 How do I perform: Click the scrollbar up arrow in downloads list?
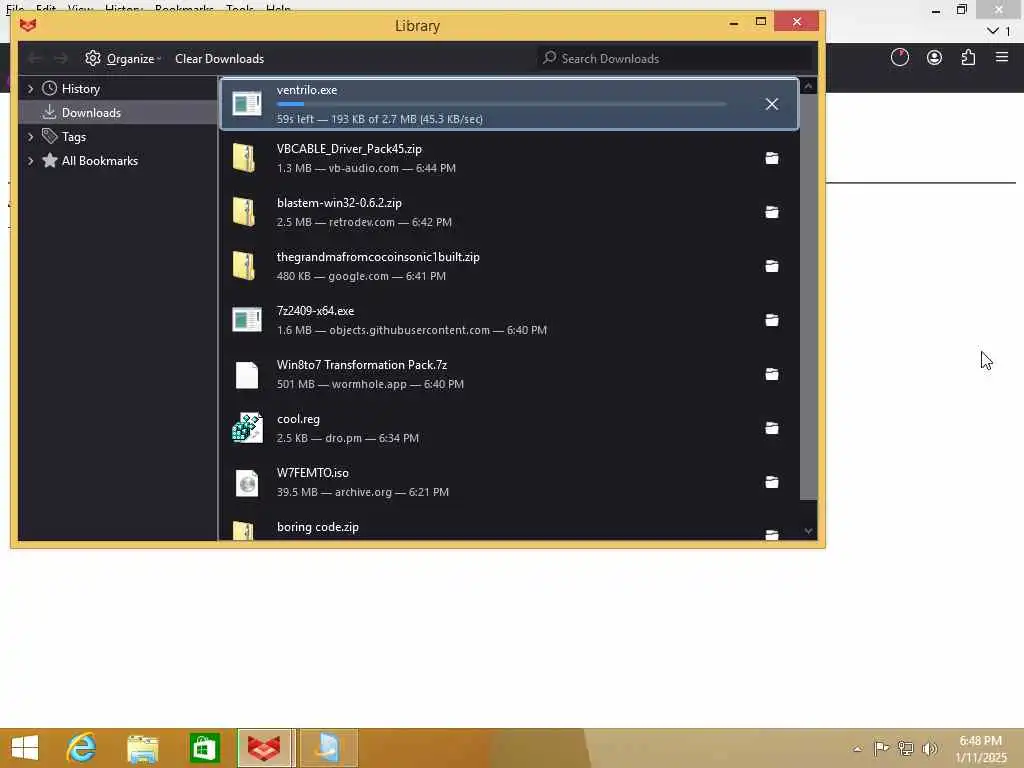(x=808, y=86)
